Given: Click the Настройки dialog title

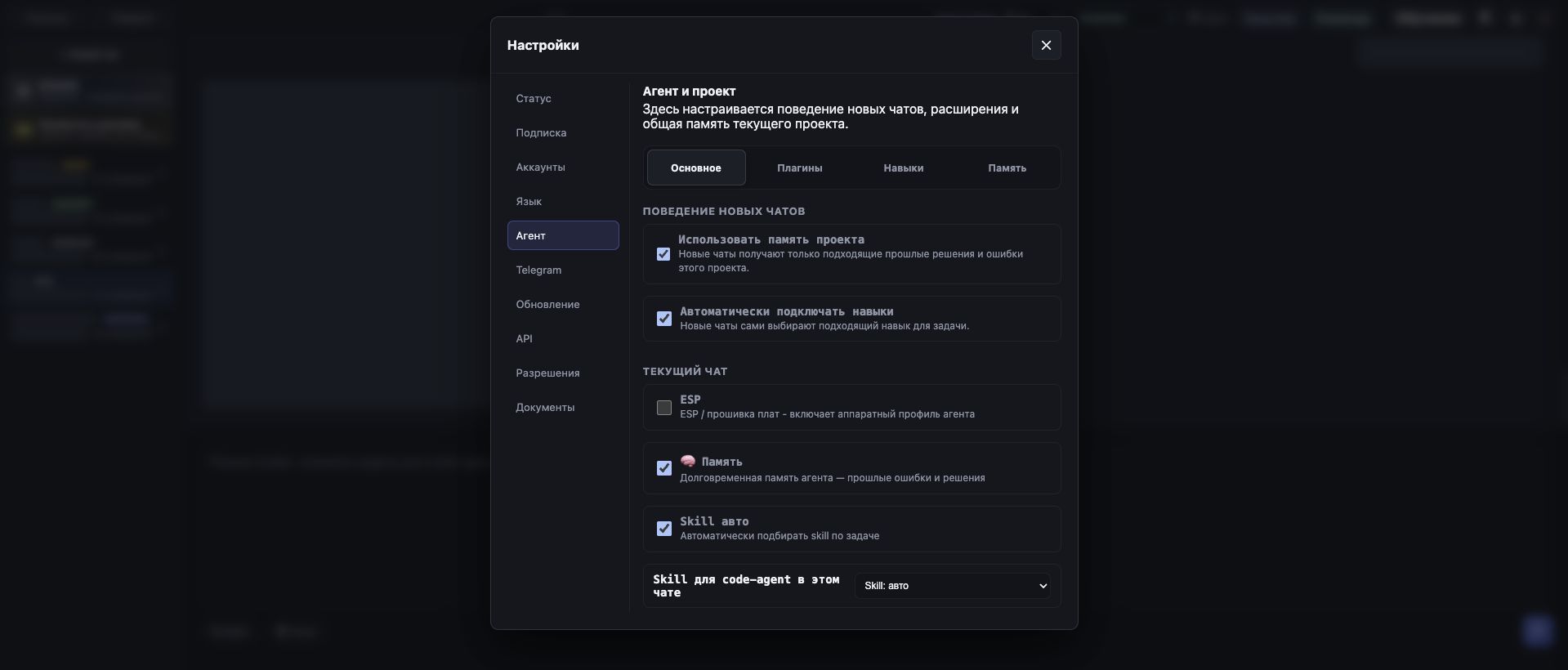Looking at the screenshot, I should (543, 45).
